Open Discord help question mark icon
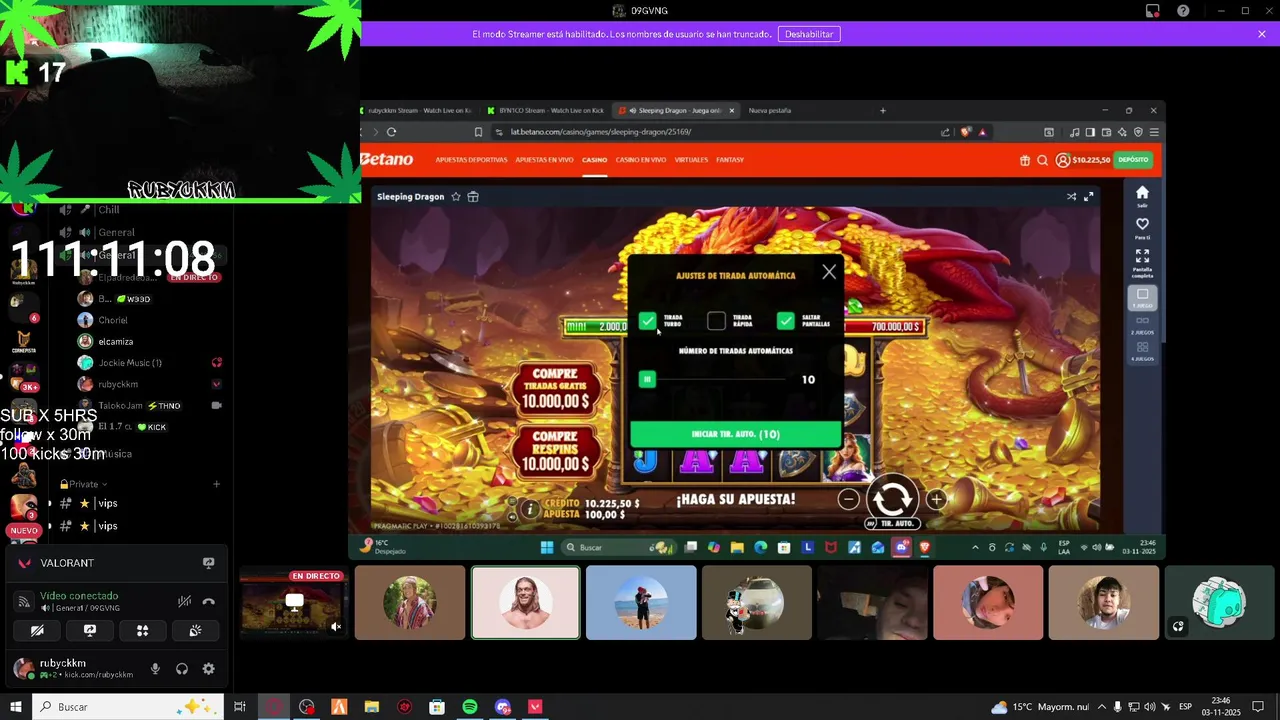 pos(1183,11)
